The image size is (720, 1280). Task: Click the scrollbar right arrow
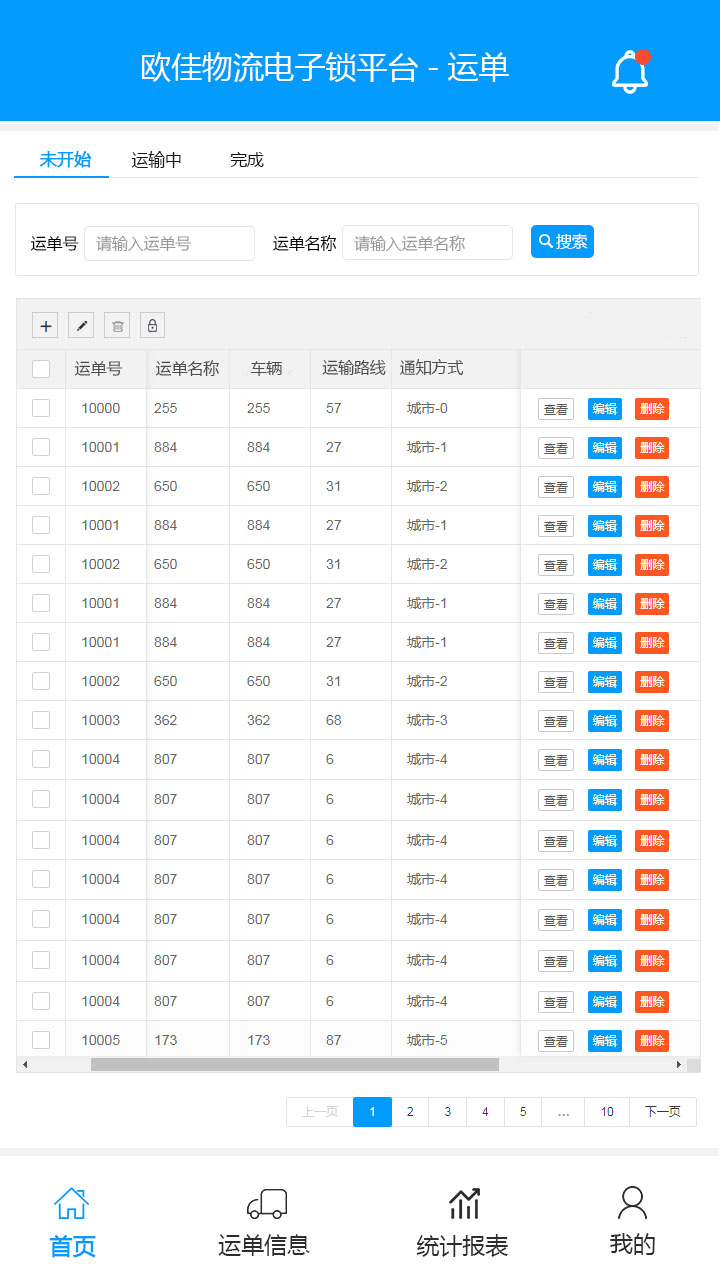pos(679,1065)
